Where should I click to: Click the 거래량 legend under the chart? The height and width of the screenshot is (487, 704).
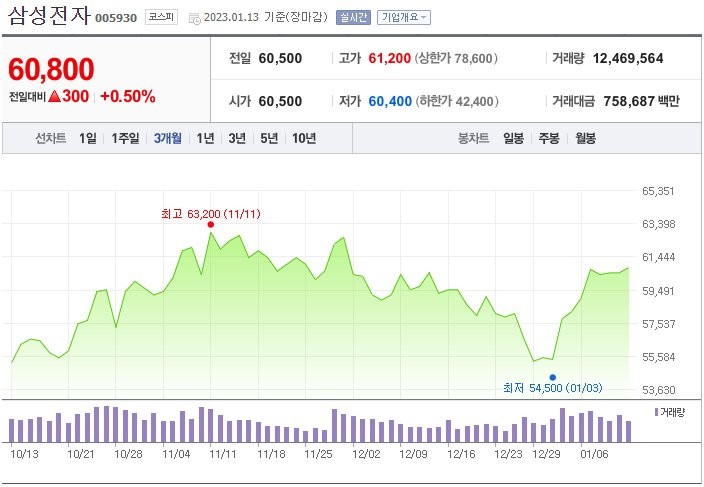(670, 412)
